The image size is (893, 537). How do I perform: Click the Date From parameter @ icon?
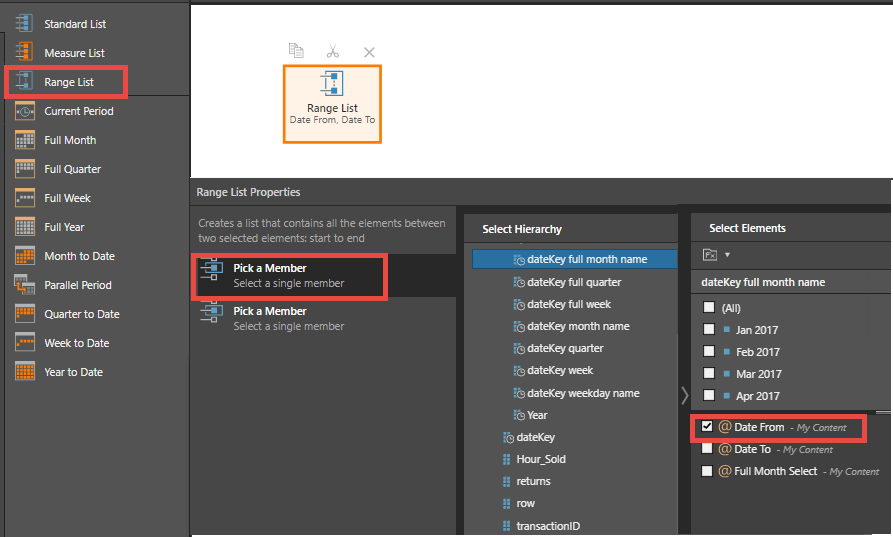[724, 427]
